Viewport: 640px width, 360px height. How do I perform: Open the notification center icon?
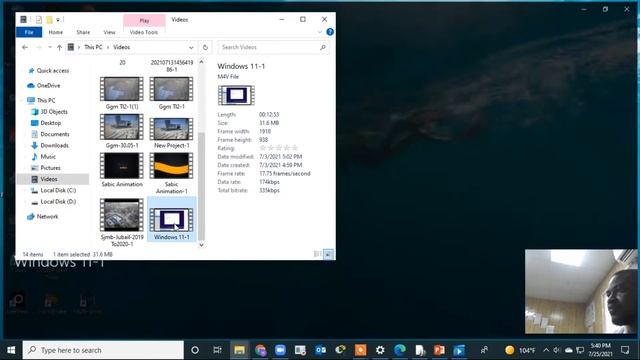click(x=625, y=350)
